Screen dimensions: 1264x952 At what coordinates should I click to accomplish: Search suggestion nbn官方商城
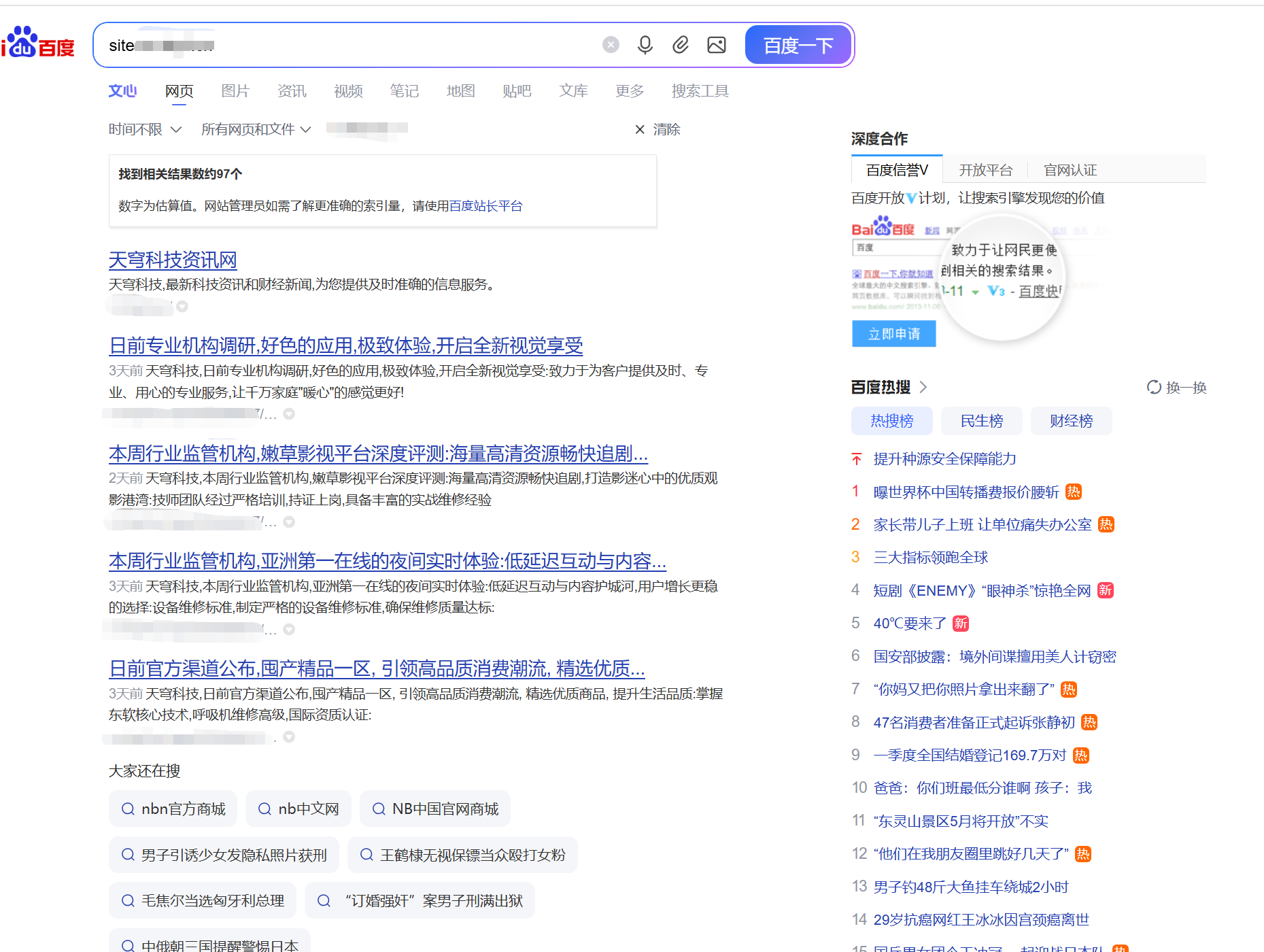tap(173, 809)
